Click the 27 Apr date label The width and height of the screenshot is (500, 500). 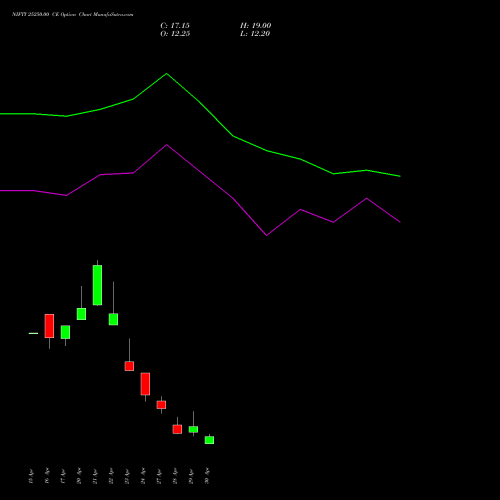(159, 476)
